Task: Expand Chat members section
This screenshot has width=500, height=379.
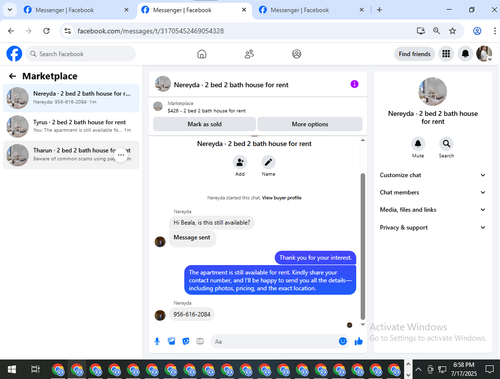Action: point(432,192)
